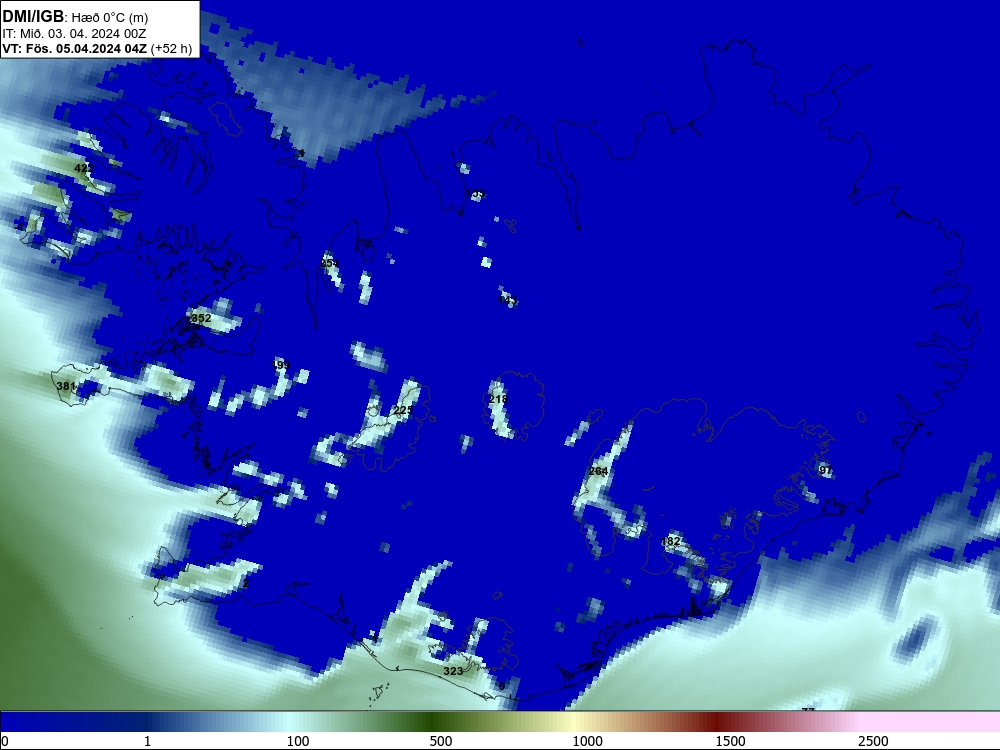Viewport: 1000px width, 750px height.
Task: Click the map value "352"
Action: pyautogui.click(x=202, y=318)
